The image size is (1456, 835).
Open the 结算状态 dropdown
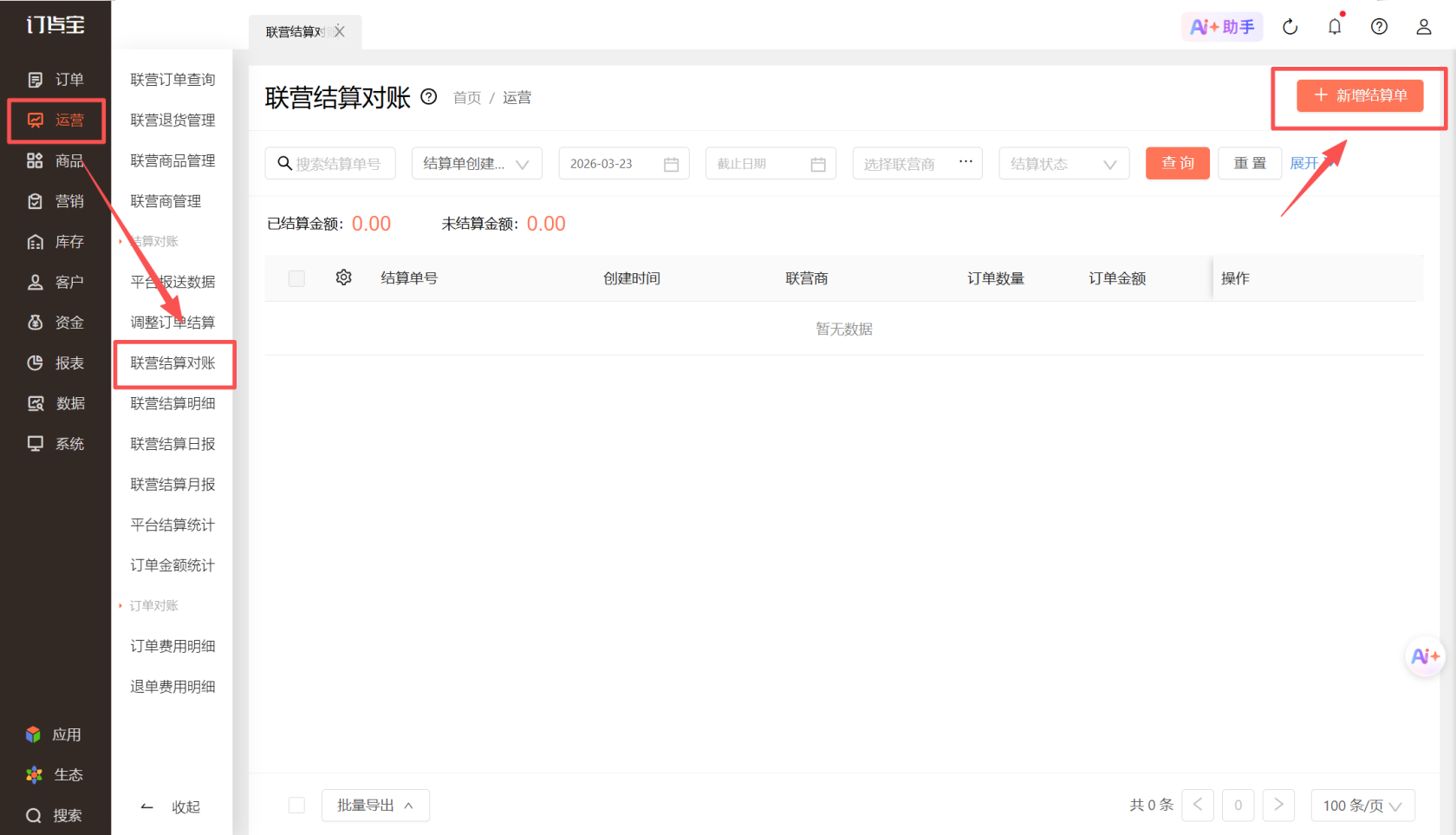[x=1064, y=164]
